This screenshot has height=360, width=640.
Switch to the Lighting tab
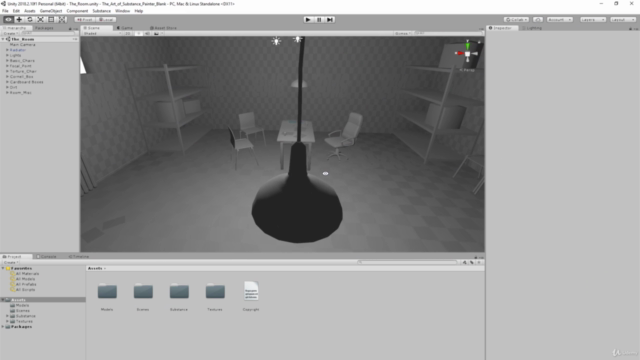click(x=532, y=28)
